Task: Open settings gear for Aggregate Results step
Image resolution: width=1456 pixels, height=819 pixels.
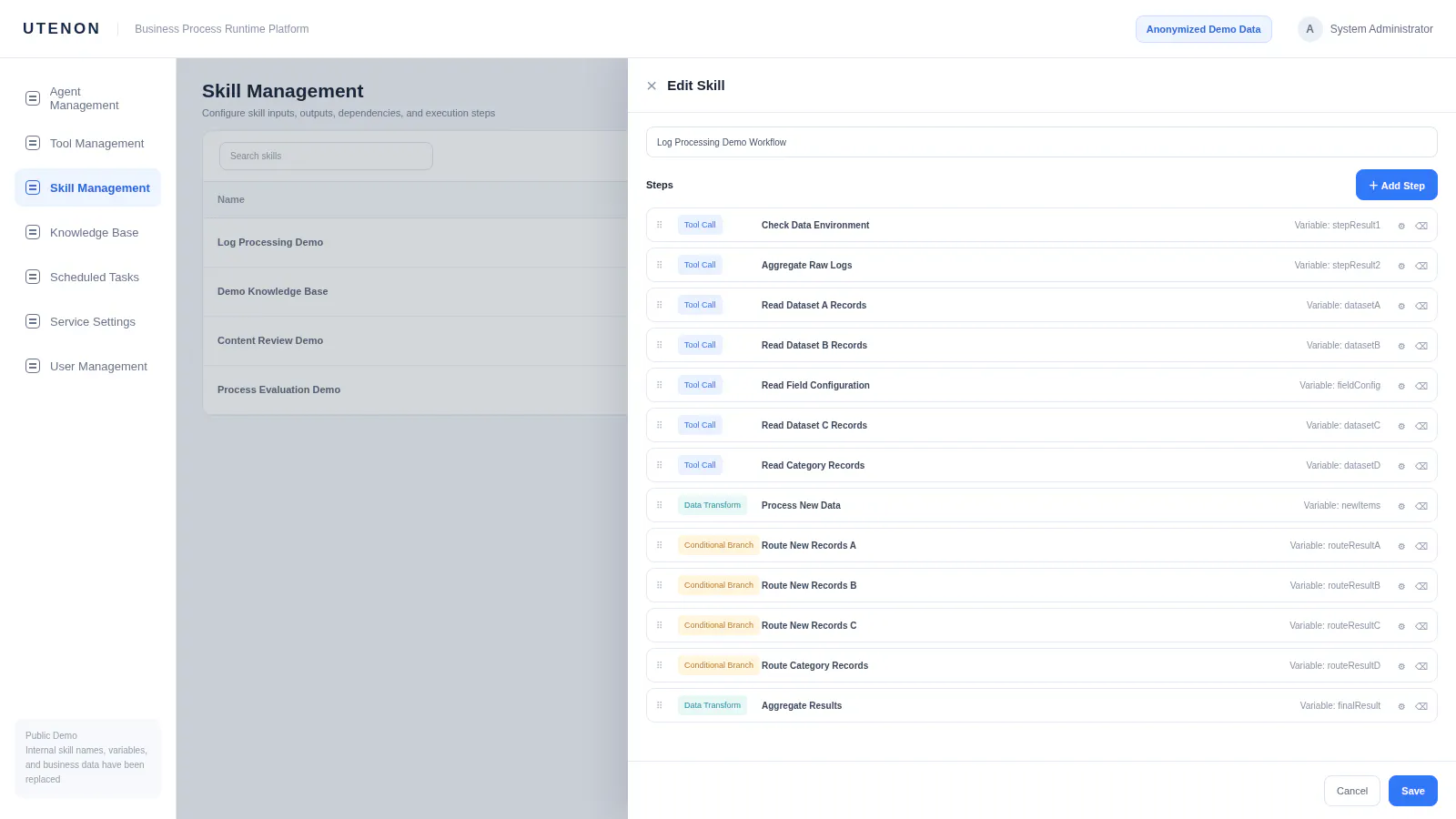Action: coord(1401,706)
